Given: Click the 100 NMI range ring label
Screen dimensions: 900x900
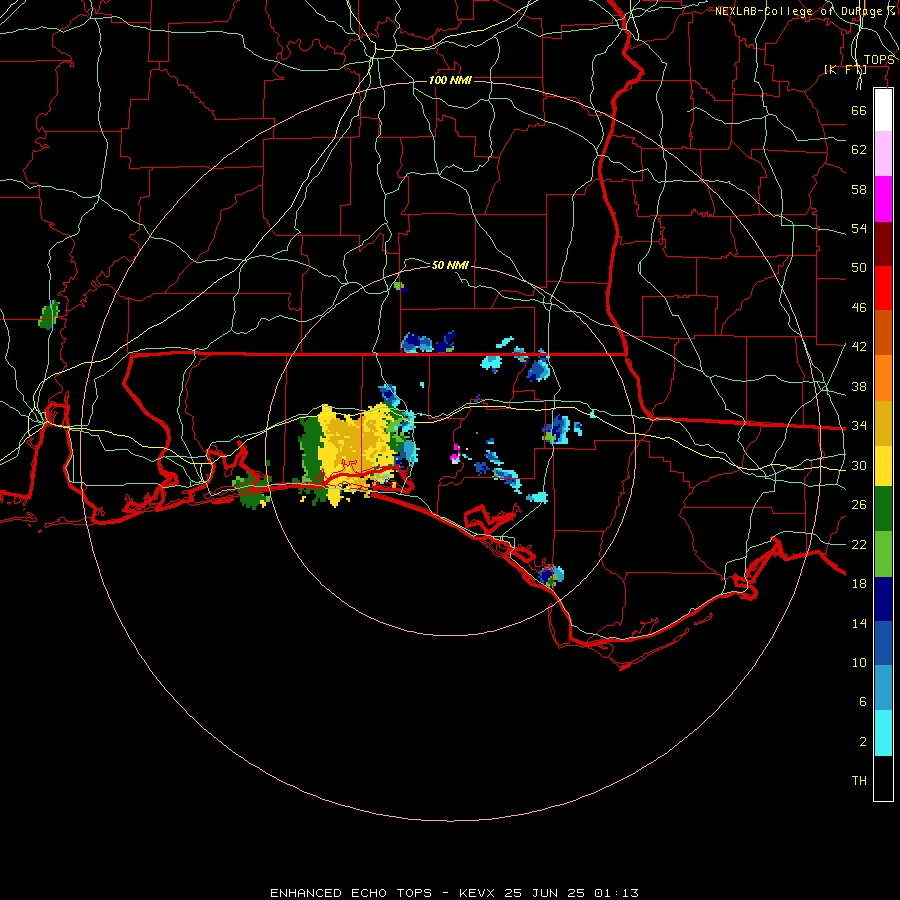Looking at the screenshot, I should click(450, 80).
